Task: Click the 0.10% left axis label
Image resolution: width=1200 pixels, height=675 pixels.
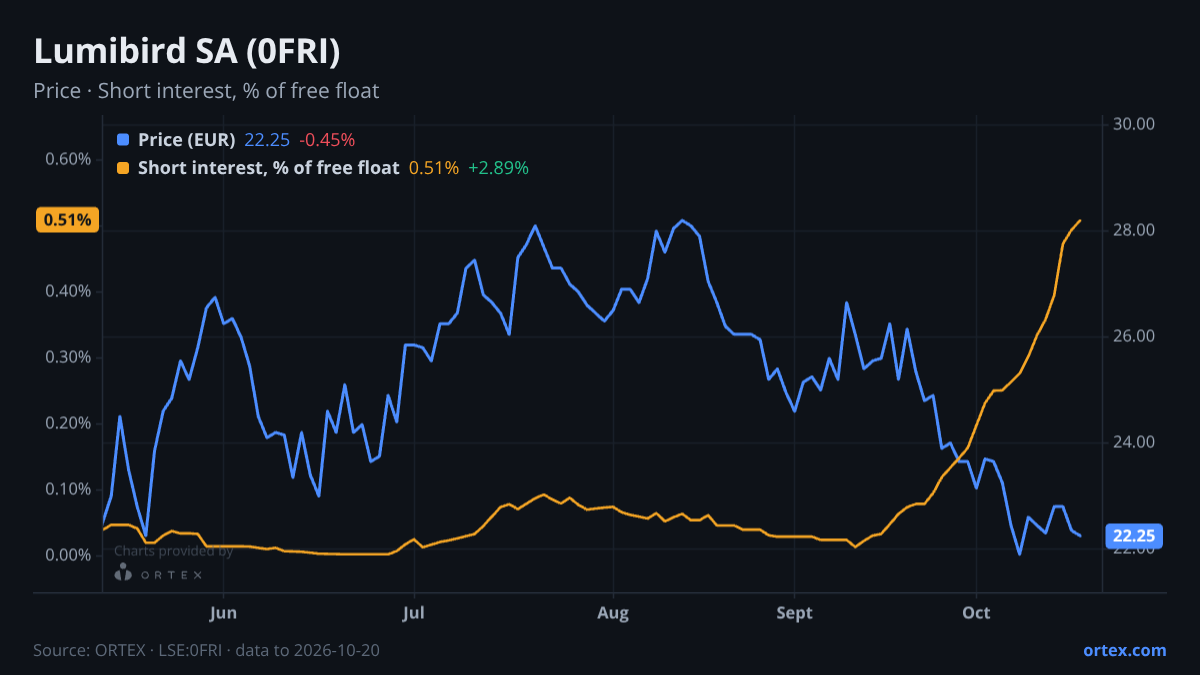Action: [x=70, y=489]
